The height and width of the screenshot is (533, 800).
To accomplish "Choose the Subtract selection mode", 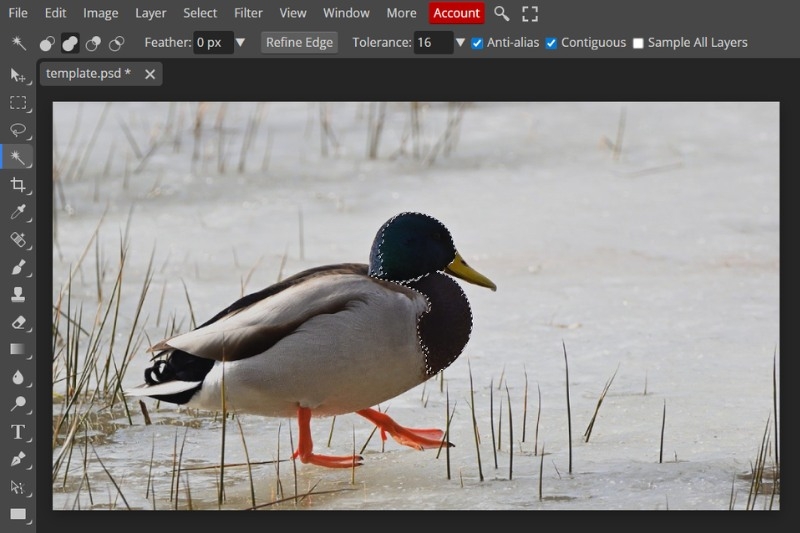I will coord(93,43).
